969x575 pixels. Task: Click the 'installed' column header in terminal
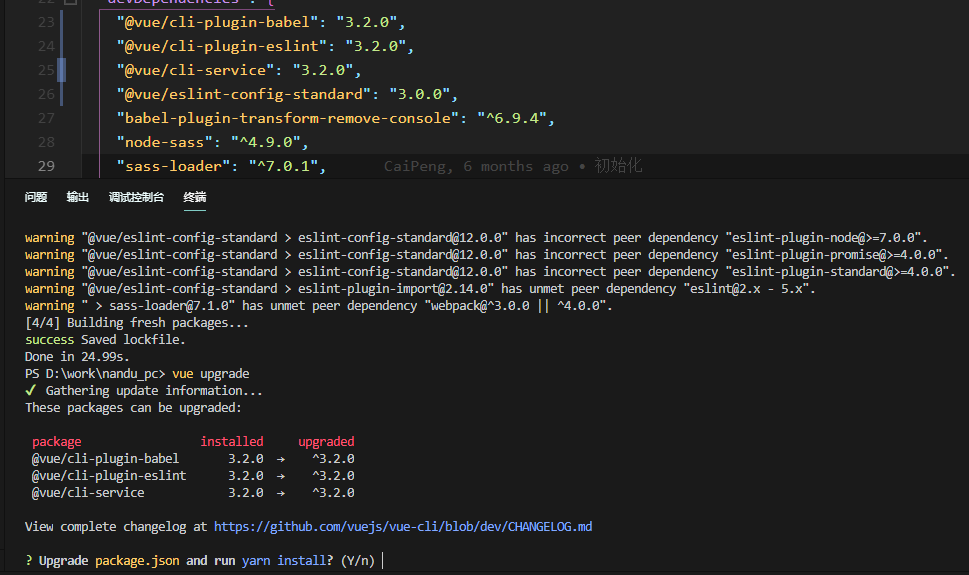pyautogui.click(x=232, y=441)
